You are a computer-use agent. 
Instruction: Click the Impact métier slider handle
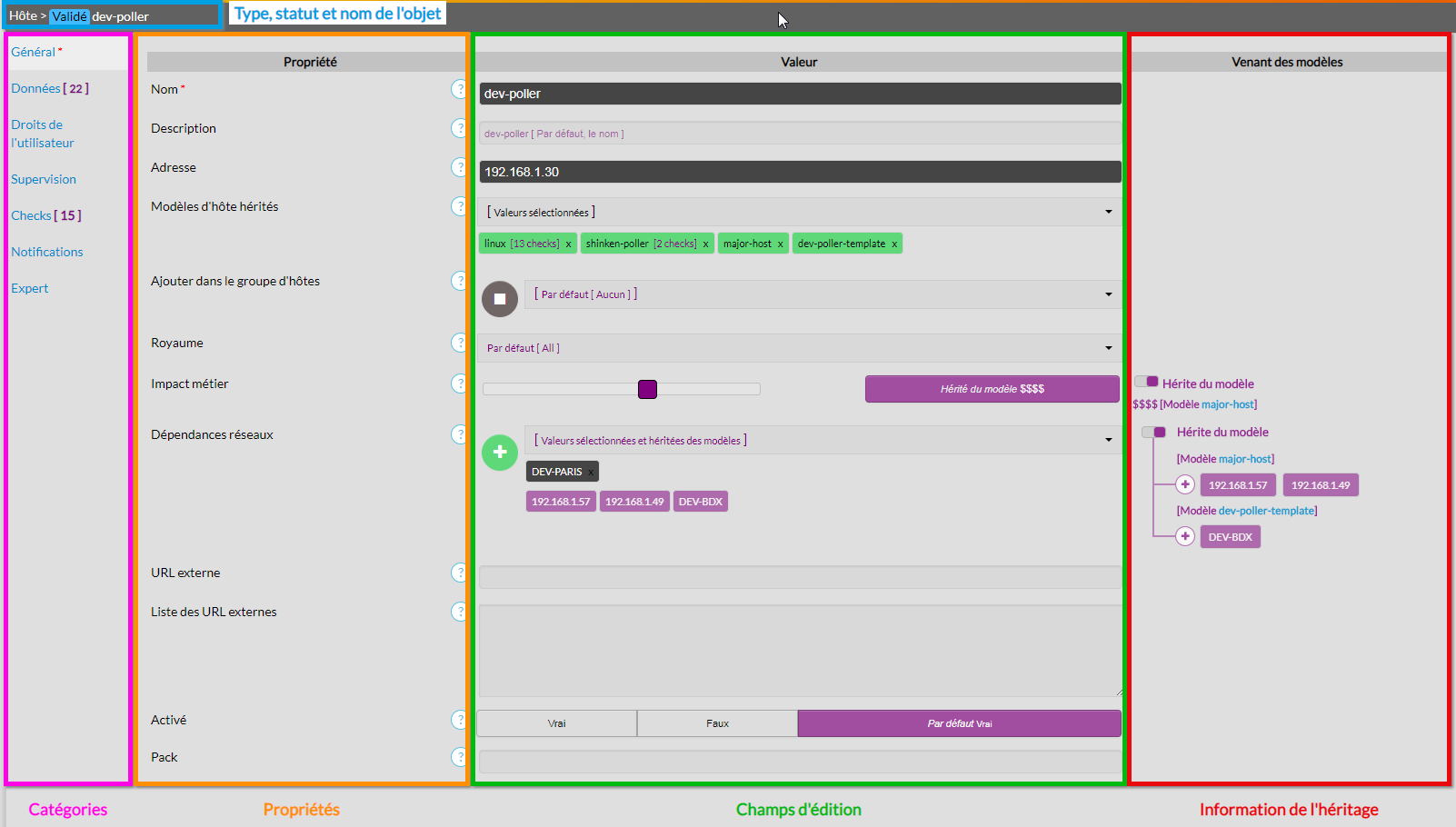click(647, 389)
